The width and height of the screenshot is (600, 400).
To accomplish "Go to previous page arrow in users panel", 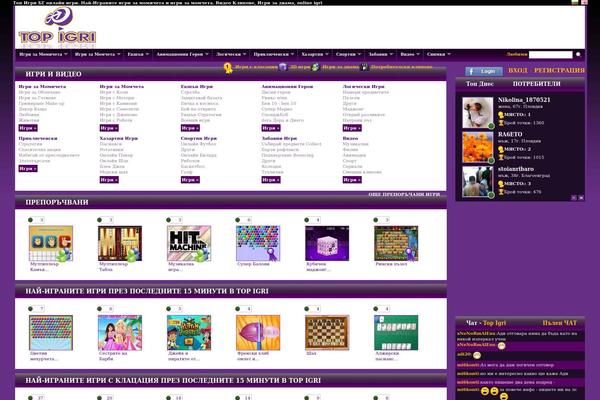I will pos(574,198).
